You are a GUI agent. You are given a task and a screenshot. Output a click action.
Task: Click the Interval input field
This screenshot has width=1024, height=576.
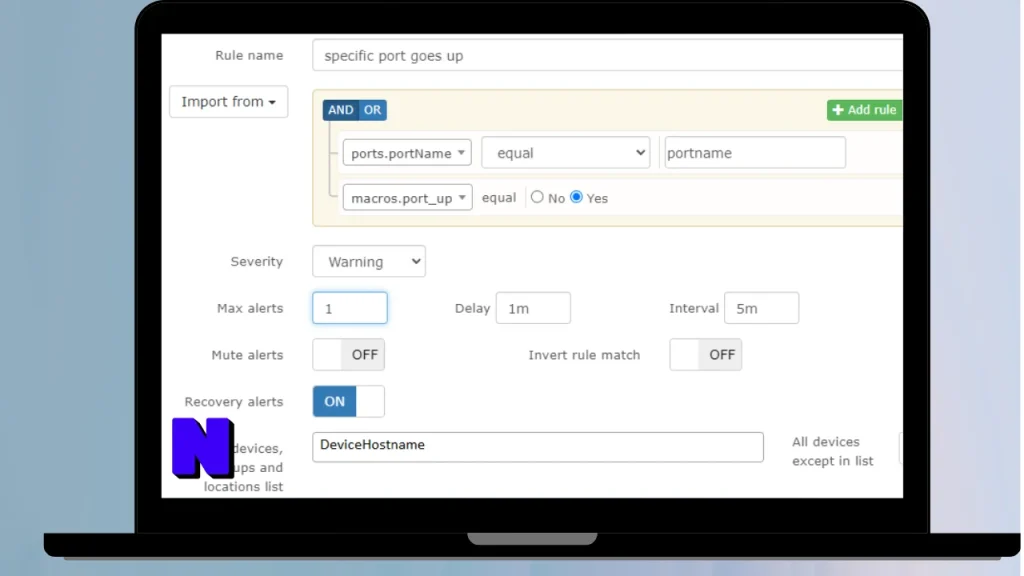[x=761, y=308]
